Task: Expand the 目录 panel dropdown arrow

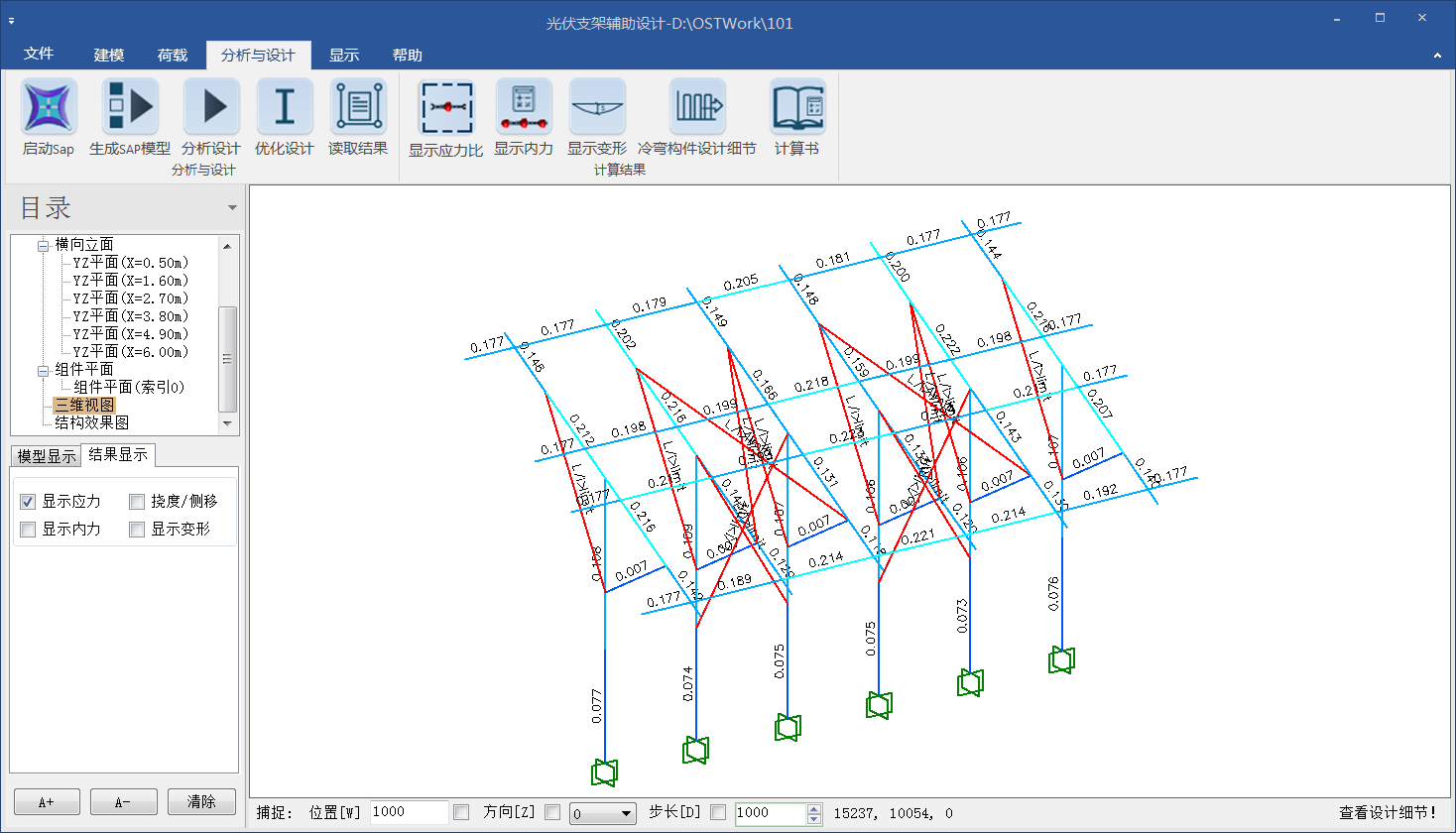Action: [232, 208]
